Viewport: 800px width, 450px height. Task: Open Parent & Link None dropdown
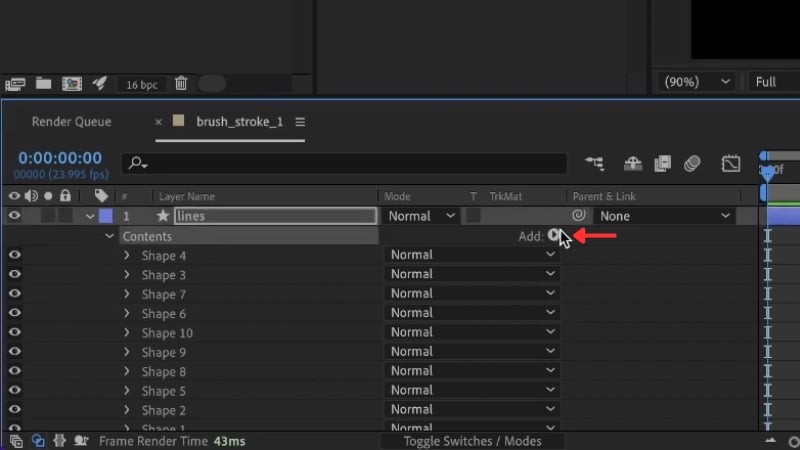[664, 216]
